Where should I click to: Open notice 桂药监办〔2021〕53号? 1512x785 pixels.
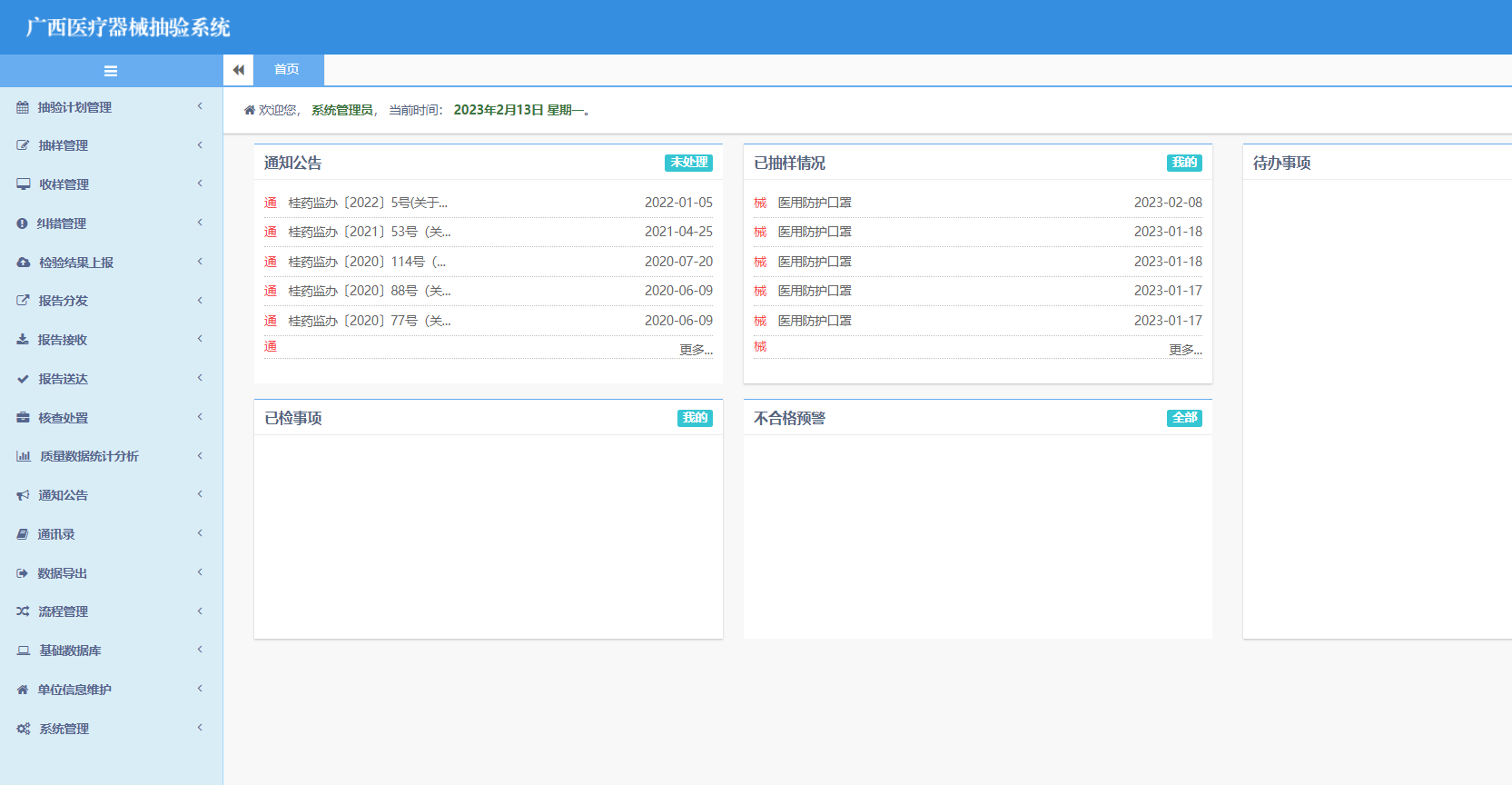click(370, 232)
